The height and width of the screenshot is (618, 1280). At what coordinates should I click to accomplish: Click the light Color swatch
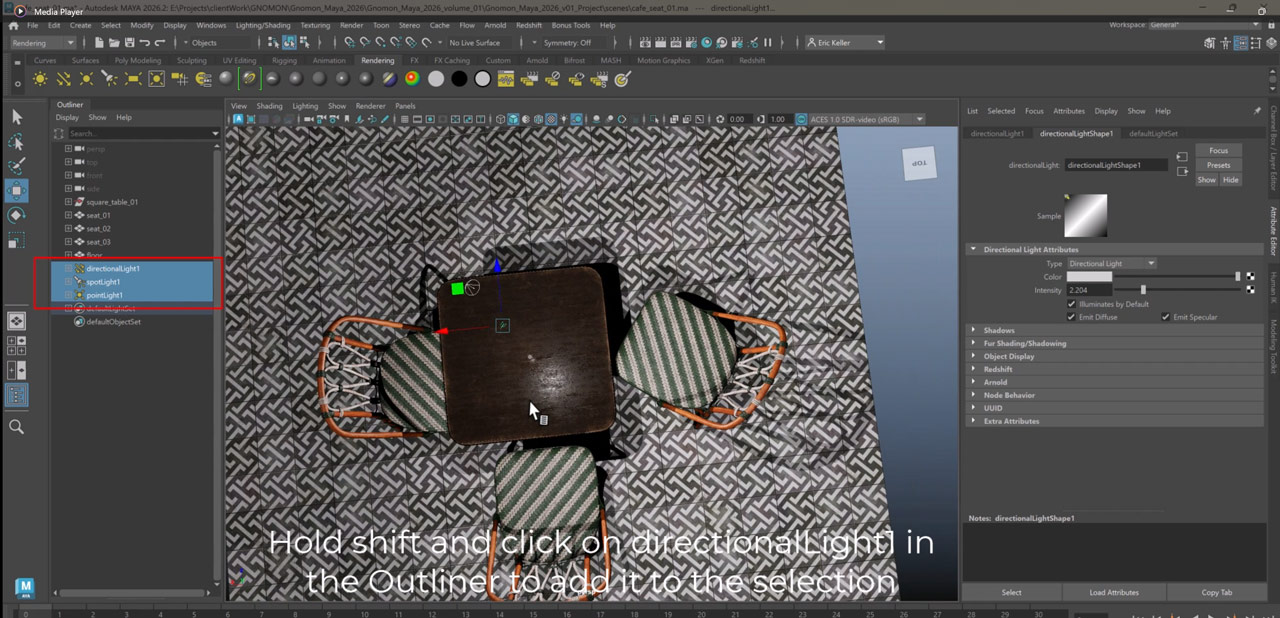tap(1089, 277)
